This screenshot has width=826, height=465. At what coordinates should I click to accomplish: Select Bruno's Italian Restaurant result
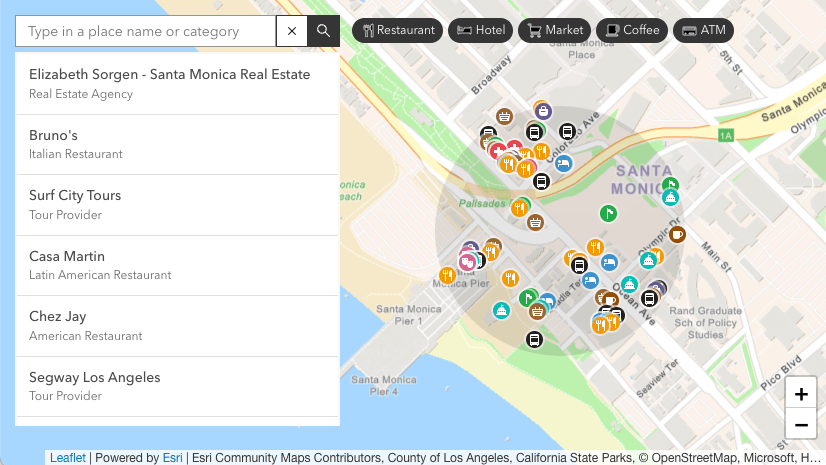[178, 144]
